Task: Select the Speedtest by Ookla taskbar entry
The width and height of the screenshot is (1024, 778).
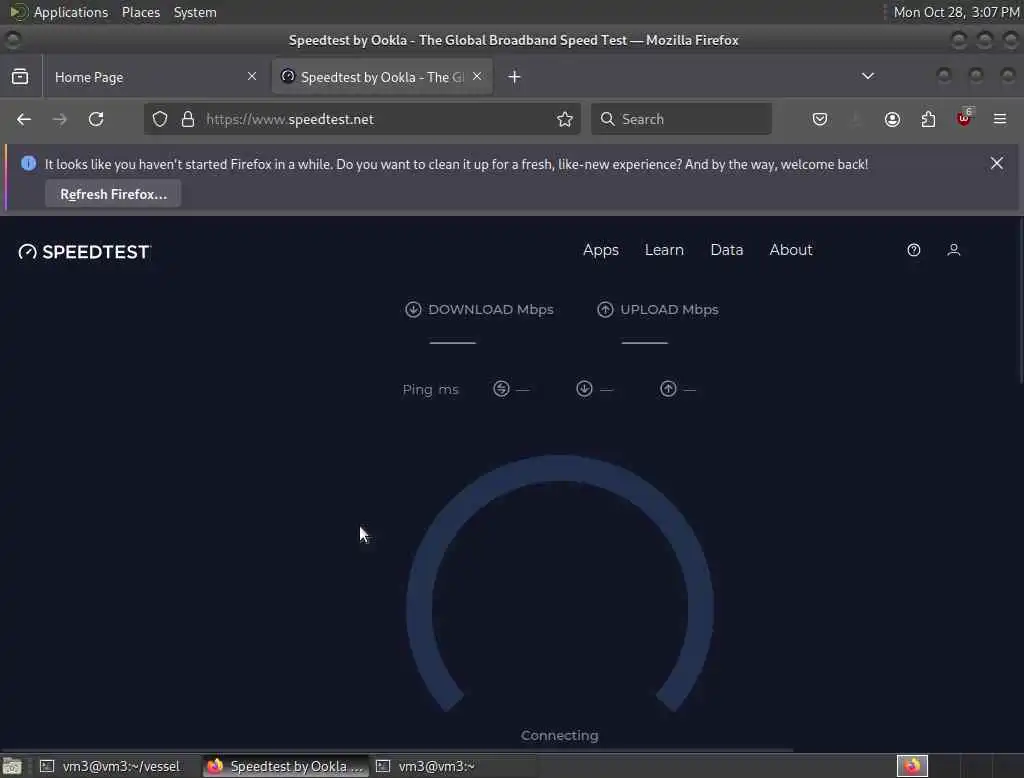Action: pyautogui.click(x=286, y=766)
